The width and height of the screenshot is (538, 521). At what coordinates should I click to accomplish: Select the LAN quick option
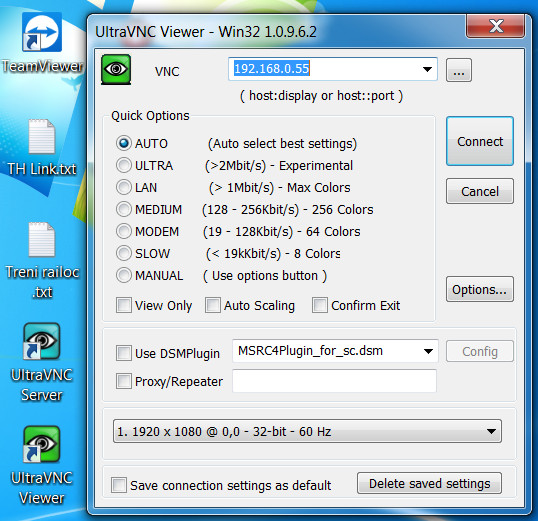point(124,187)
